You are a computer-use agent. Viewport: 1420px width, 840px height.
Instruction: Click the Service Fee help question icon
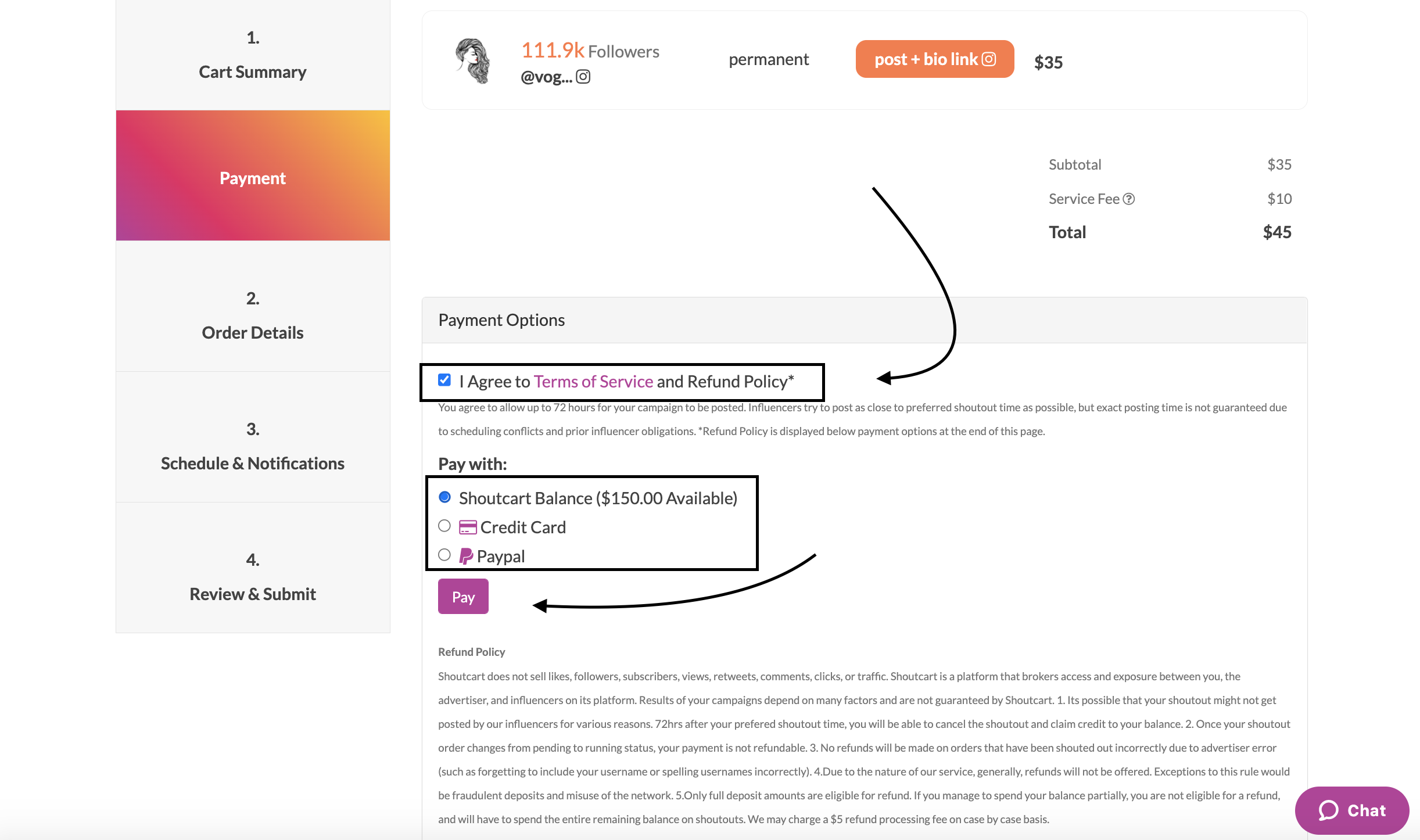click(1128, 199)
